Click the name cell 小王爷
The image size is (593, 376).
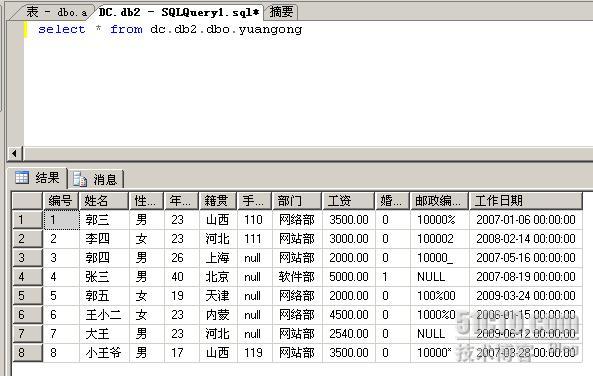click(104, 353)
